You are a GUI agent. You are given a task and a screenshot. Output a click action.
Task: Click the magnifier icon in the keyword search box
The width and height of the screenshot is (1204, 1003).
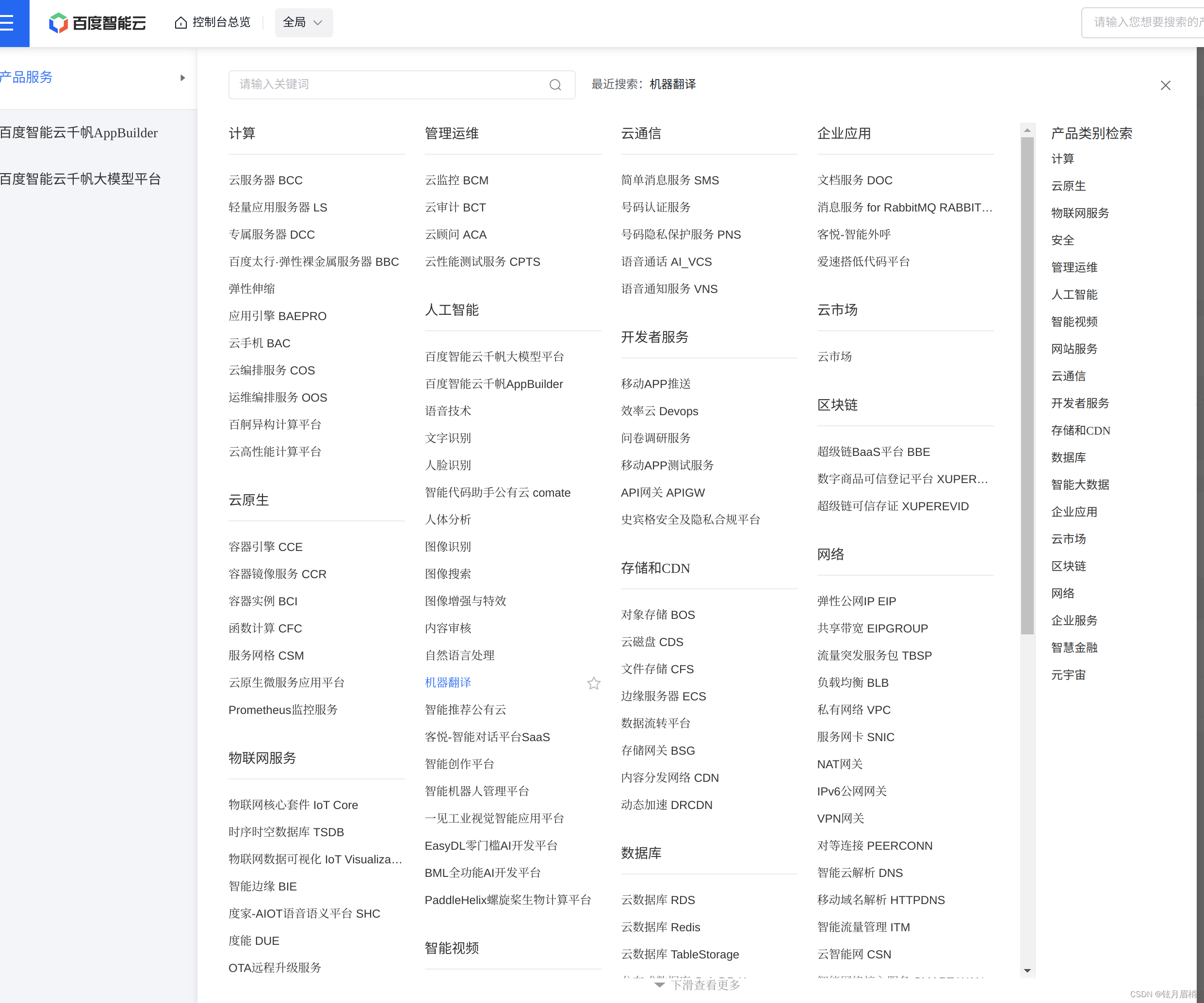pos(554,85)
